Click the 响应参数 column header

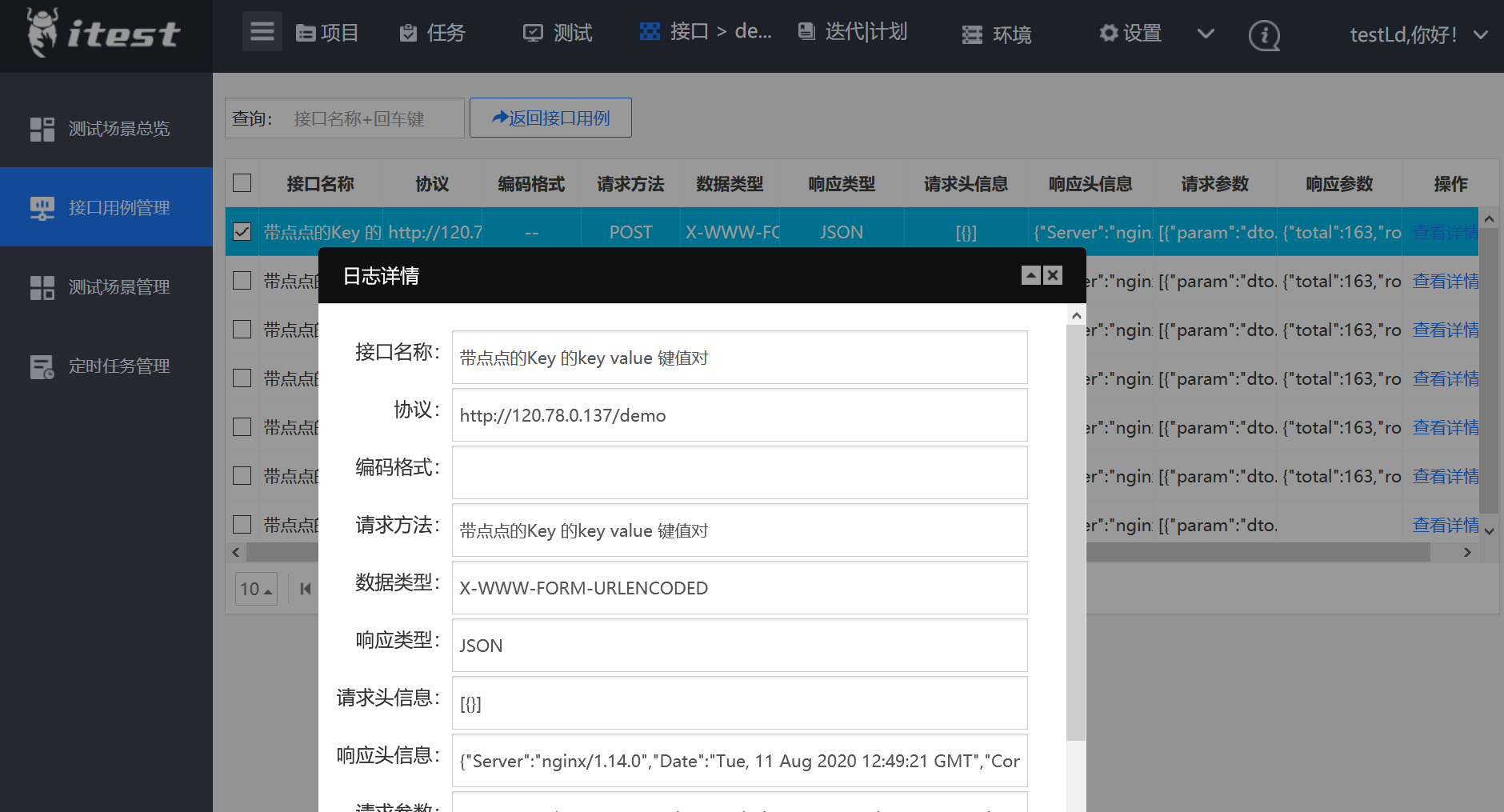1339,183
